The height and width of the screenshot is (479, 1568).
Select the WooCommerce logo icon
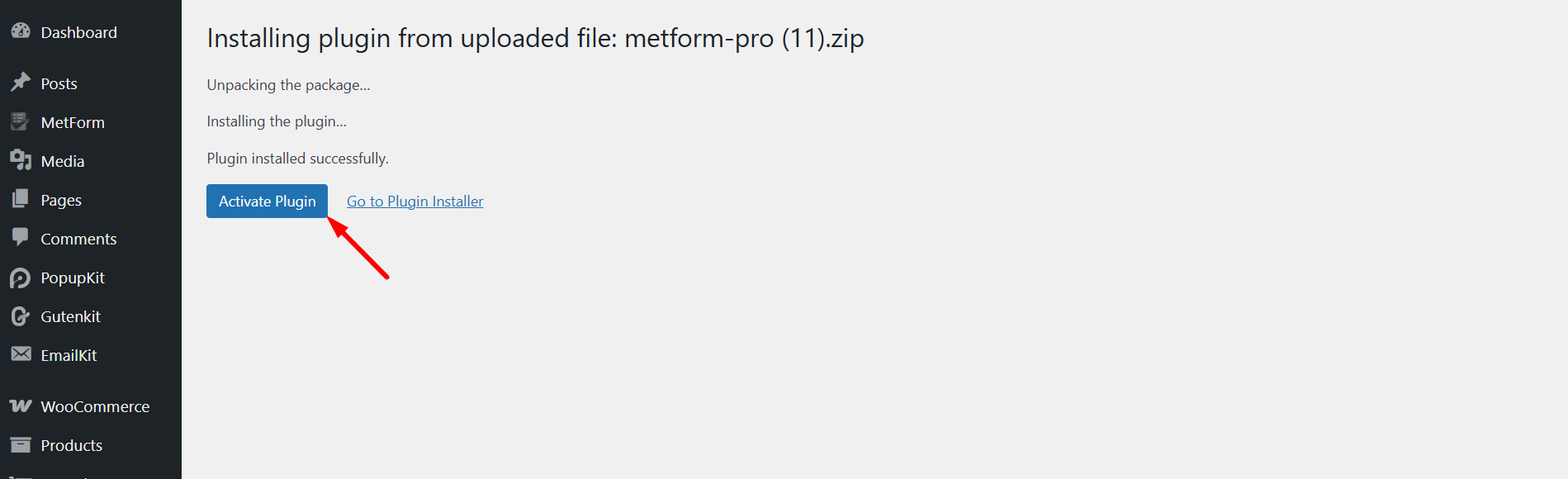20,405
